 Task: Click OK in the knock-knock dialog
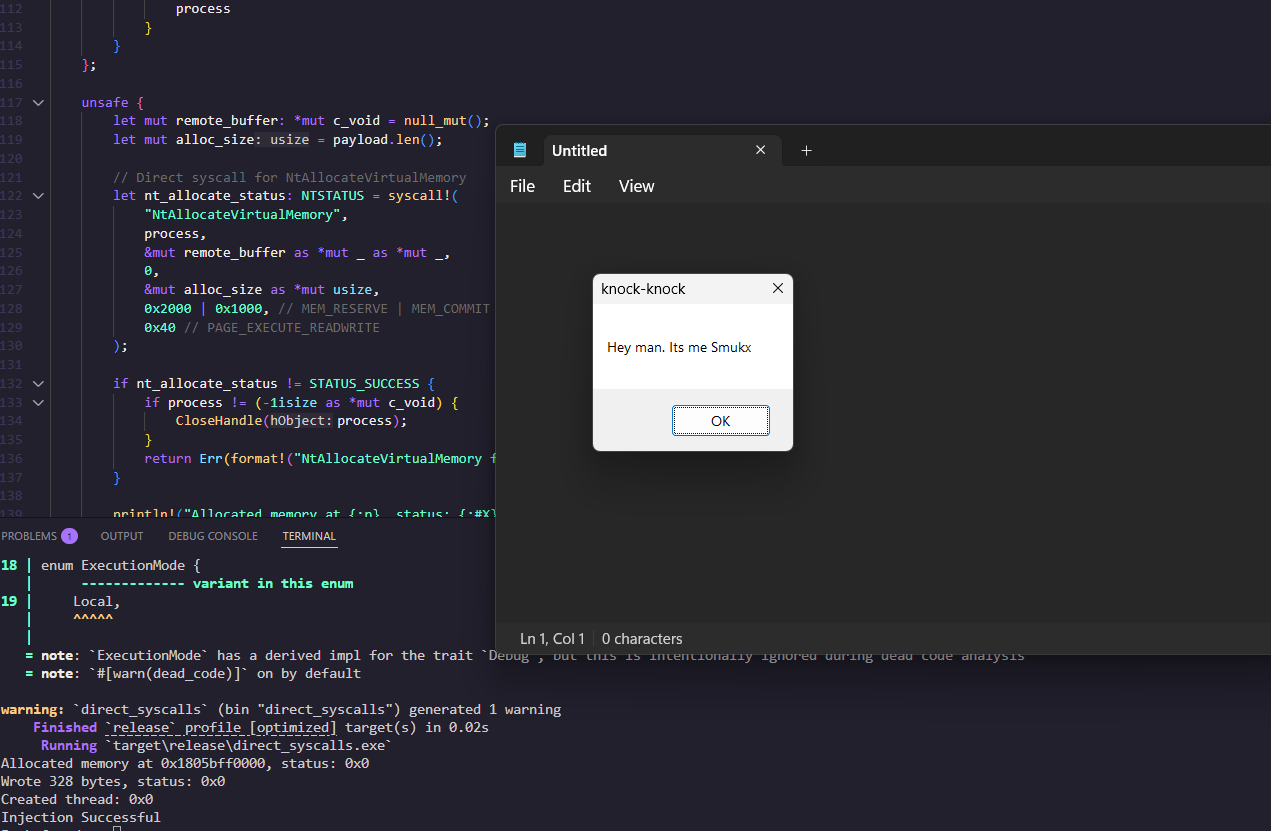[x=720, y=420]
